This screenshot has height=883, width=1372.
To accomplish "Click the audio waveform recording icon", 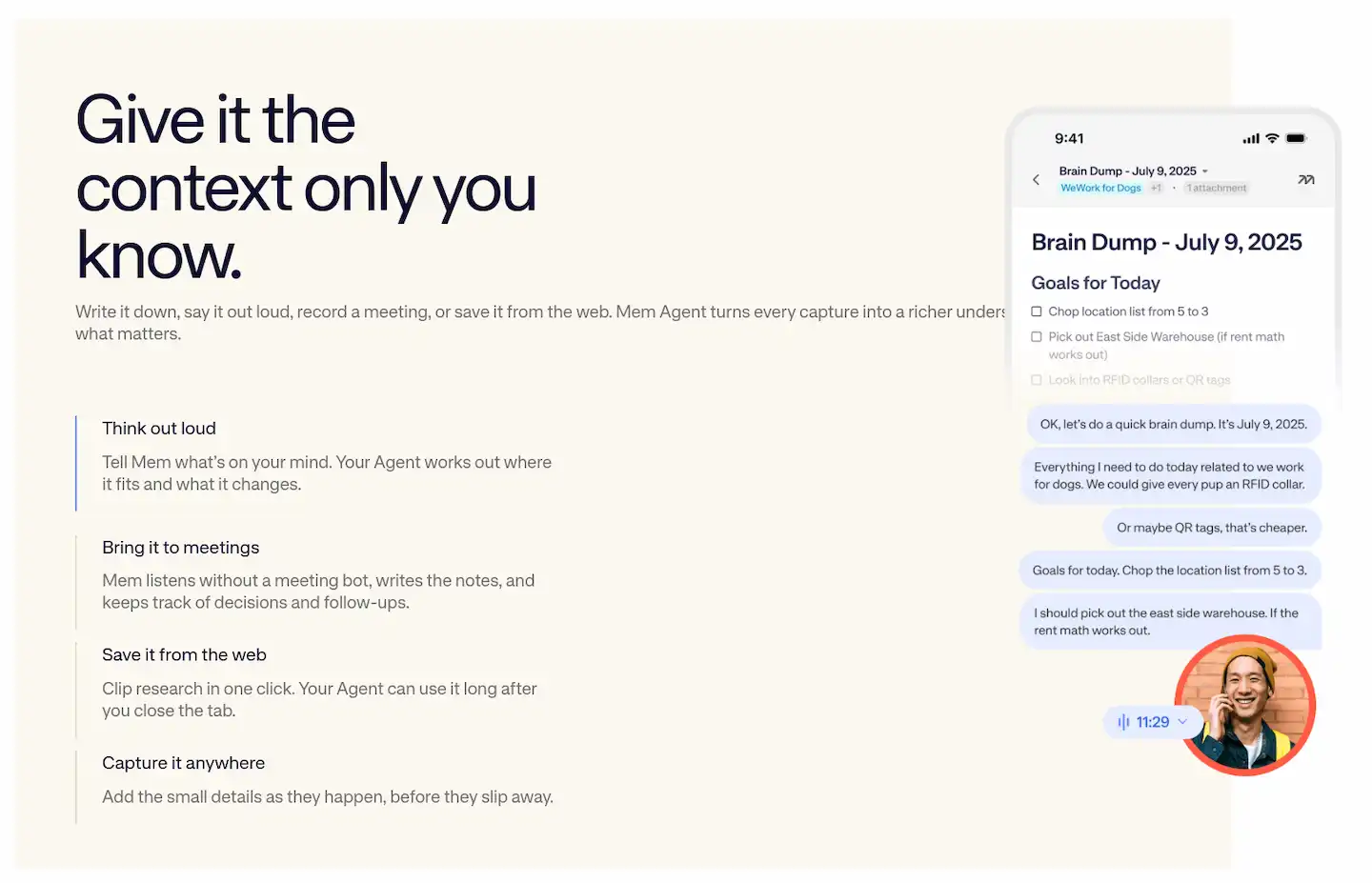I will coord(1123,722).
